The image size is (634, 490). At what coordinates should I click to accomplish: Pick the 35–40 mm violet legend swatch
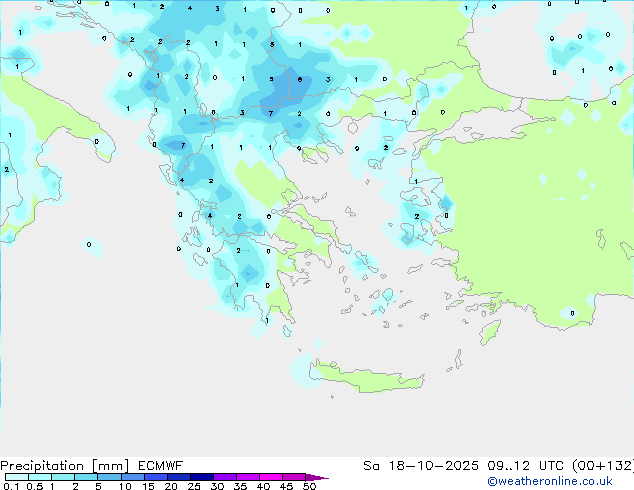(247, 477)
